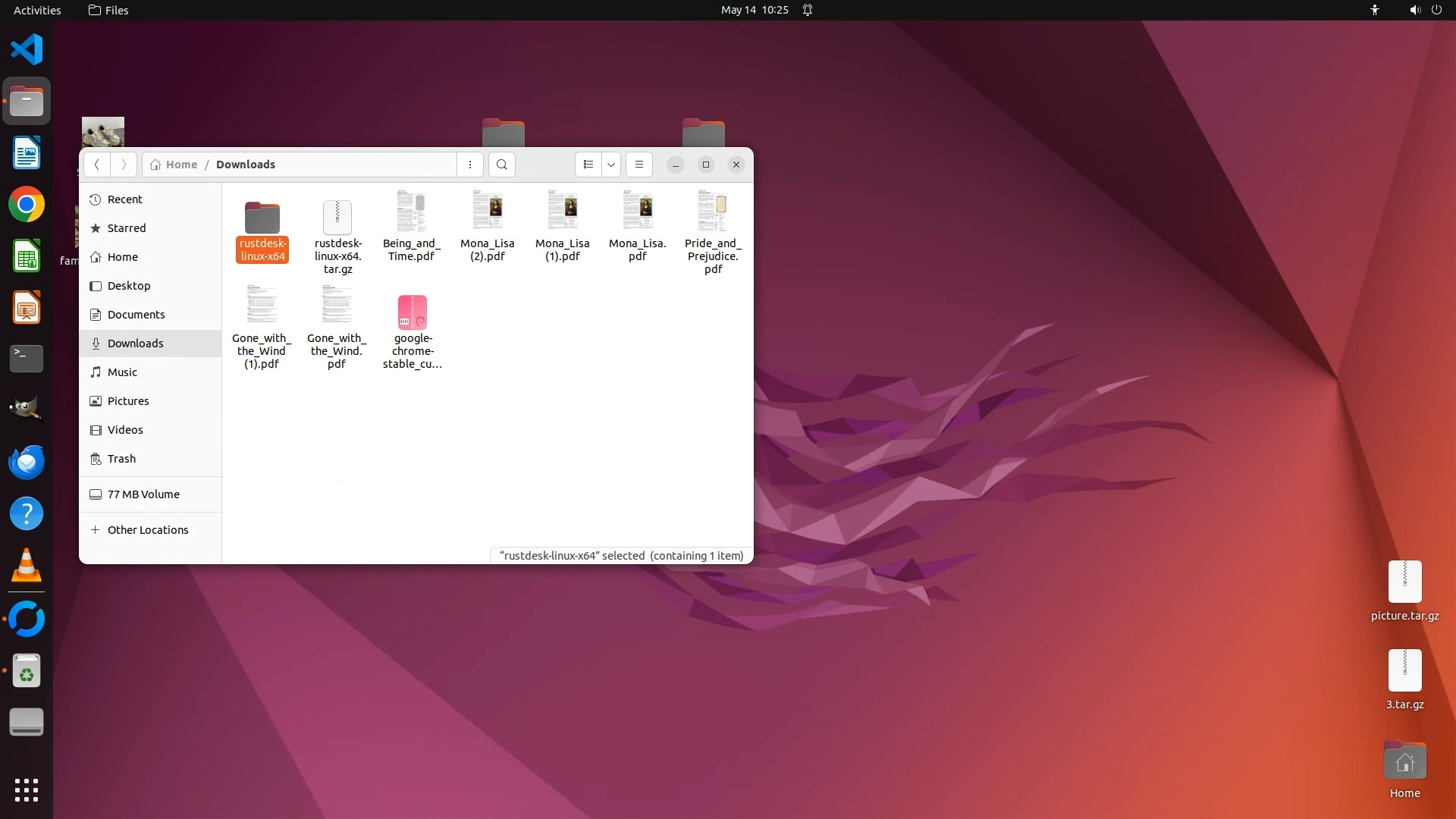1456x819 pixels.
Task: Select Starred in the sidebar
Action: (126, 228)
